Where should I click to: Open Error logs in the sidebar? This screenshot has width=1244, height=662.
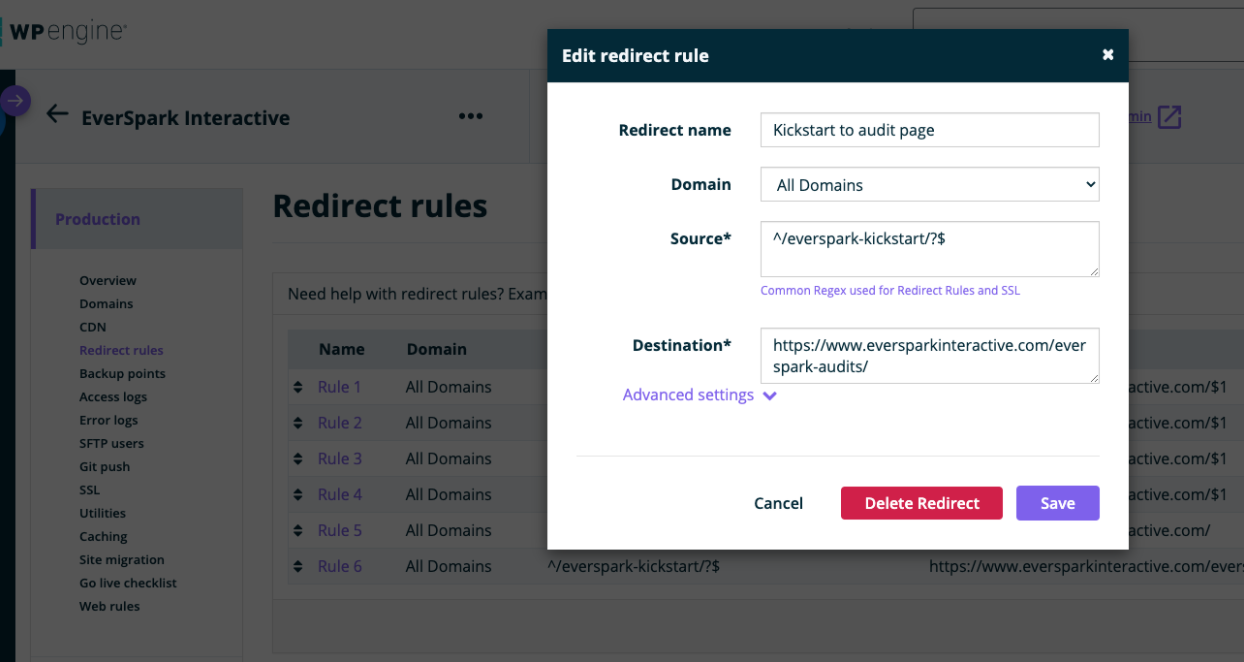(109, 420)
